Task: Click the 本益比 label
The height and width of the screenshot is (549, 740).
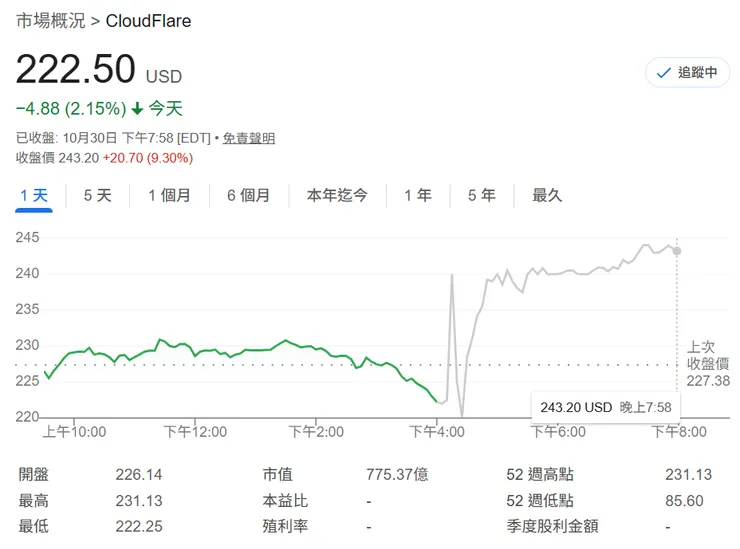Action: pos(285,500)
